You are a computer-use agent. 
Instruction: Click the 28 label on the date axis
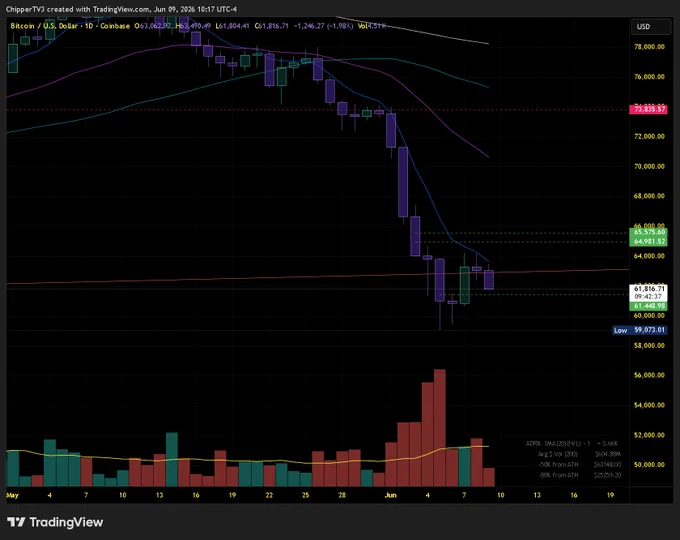tap(342, 495)
